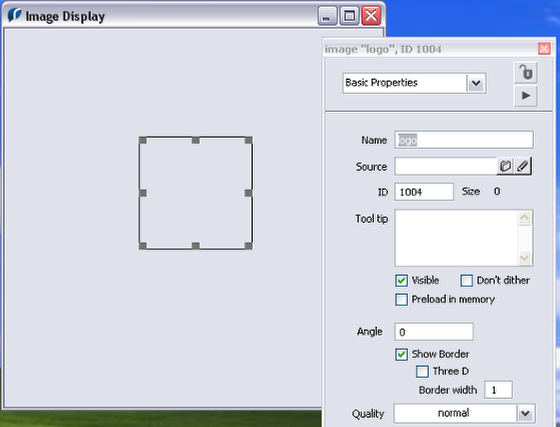Click inside the Name field
560x427 pixels.
(464, 140)
